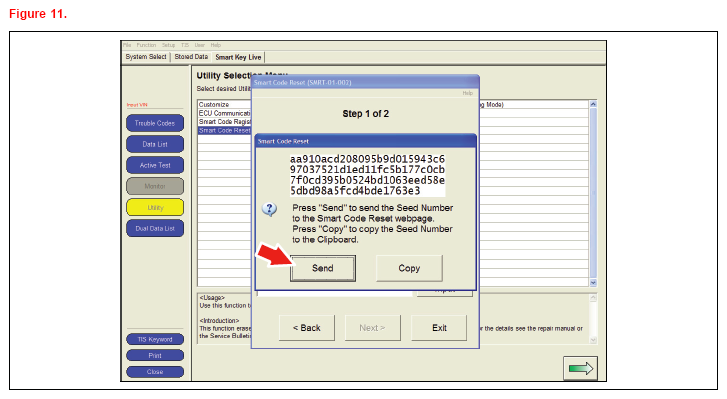Click the TIS Keyword button
This screenshot has height=399, width=727.
(155, 339)
